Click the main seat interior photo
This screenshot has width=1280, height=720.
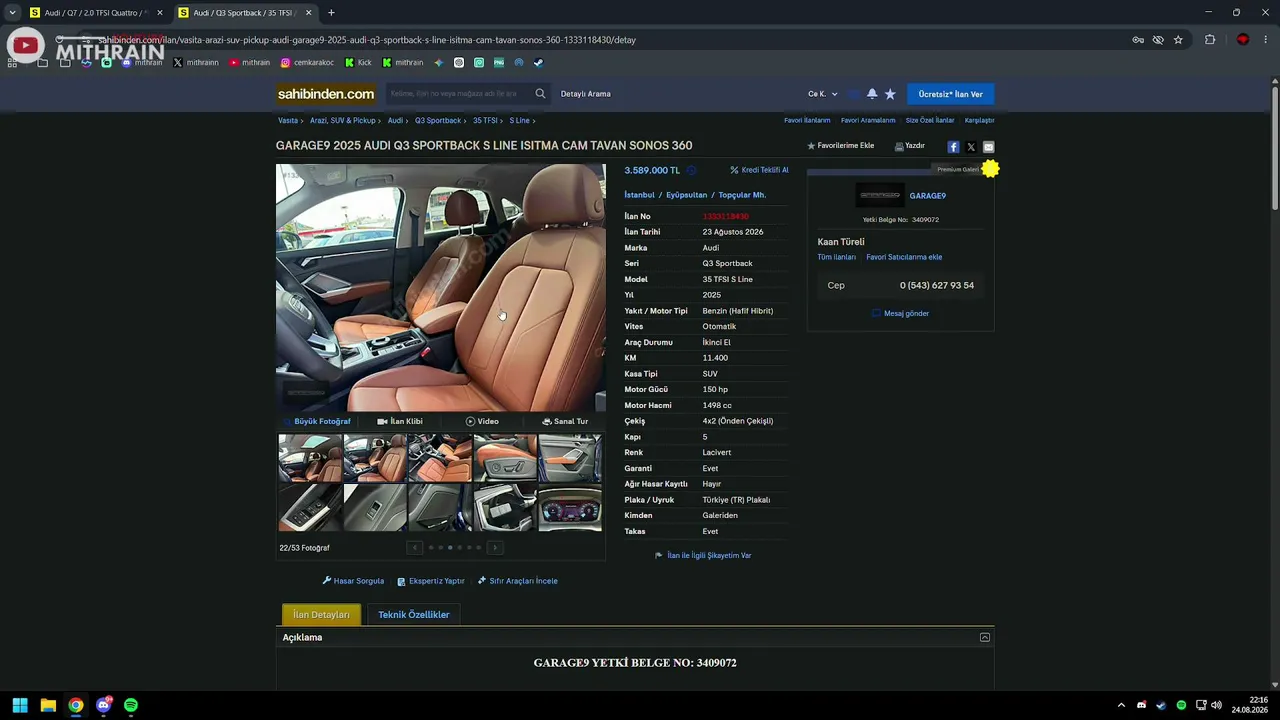click(x=441, y=288)
